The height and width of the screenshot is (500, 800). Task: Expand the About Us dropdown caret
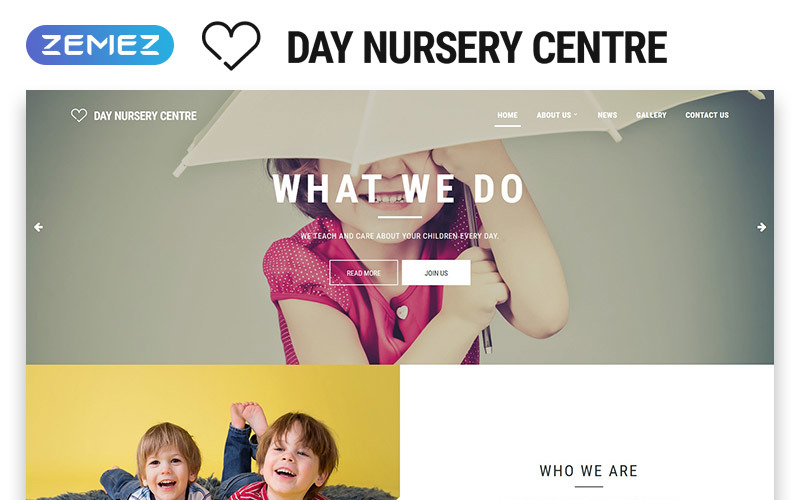click(x=576, y=115)
